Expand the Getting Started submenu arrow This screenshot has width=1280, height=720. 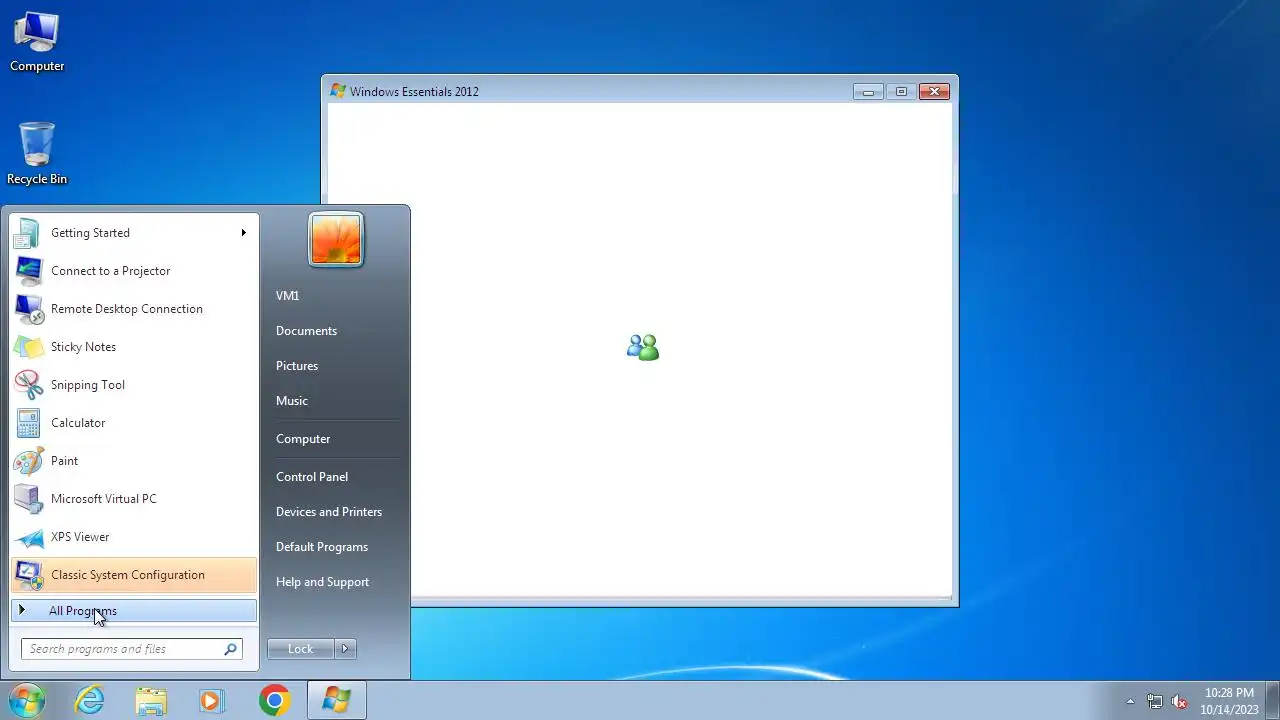243,233
